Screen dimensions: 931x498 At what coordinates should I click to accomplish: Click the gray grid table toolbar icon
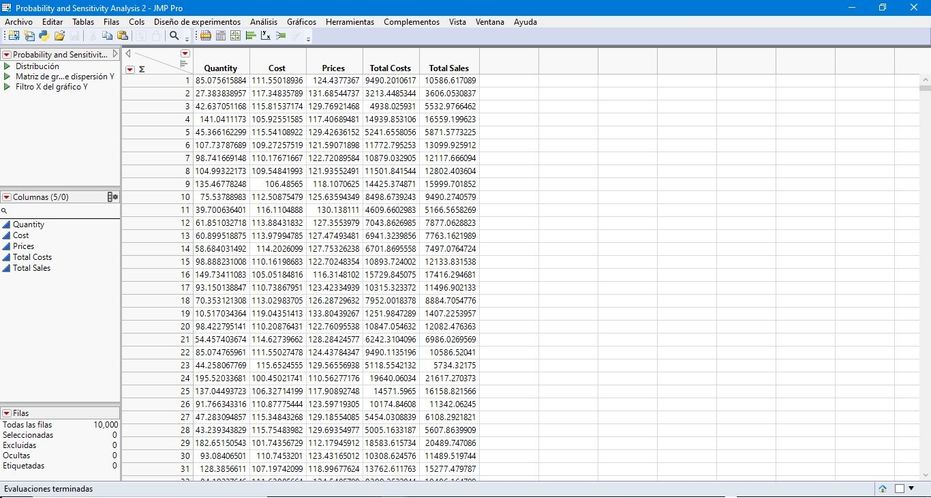[x=221, y=36]
